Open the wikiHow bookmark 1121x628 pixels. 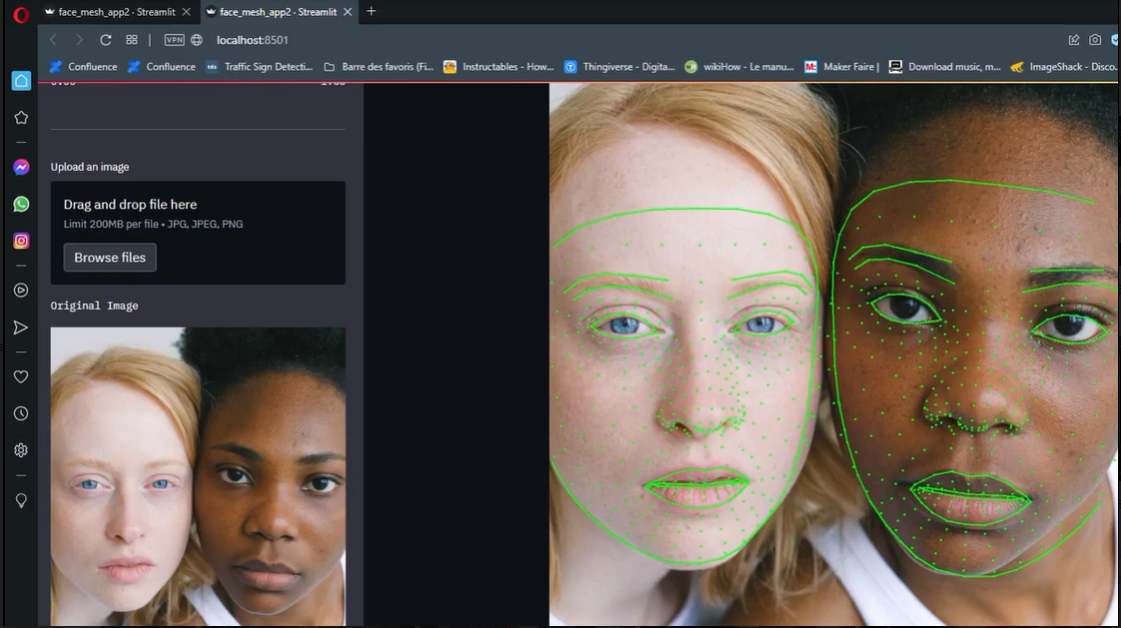[740, 67]
